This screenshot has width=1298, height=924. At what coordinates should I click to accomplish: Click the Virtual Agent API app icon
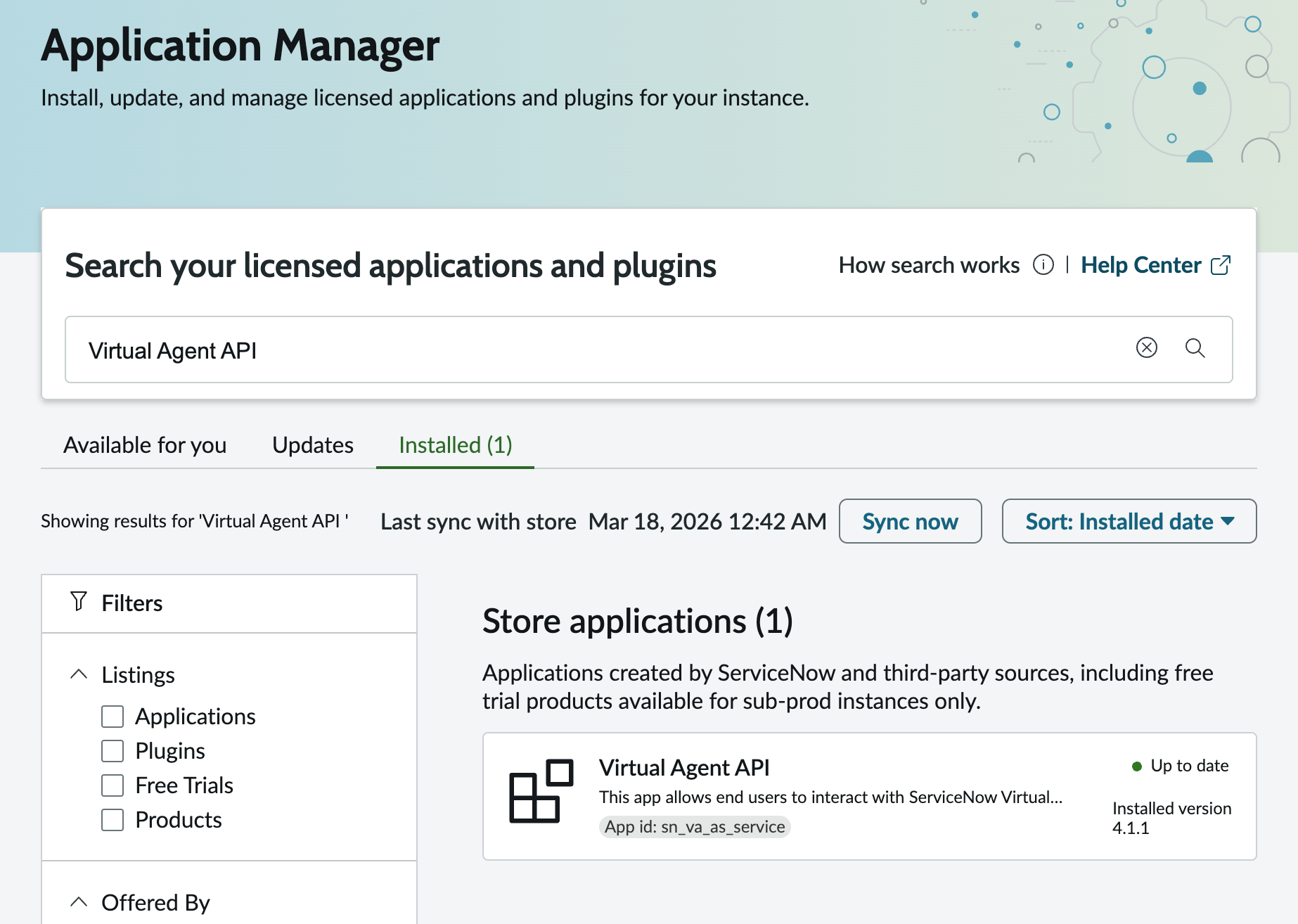[541, 791]
